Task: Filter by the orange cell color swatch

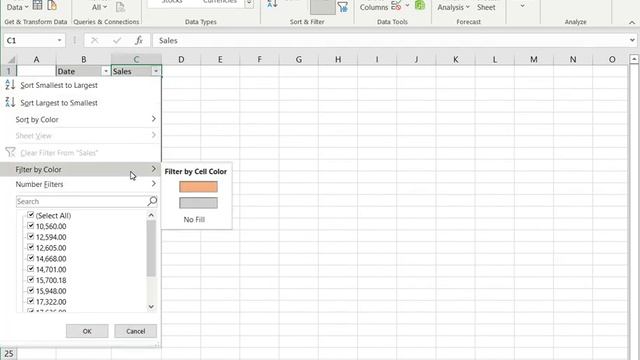Action: (x=198, y=187)
